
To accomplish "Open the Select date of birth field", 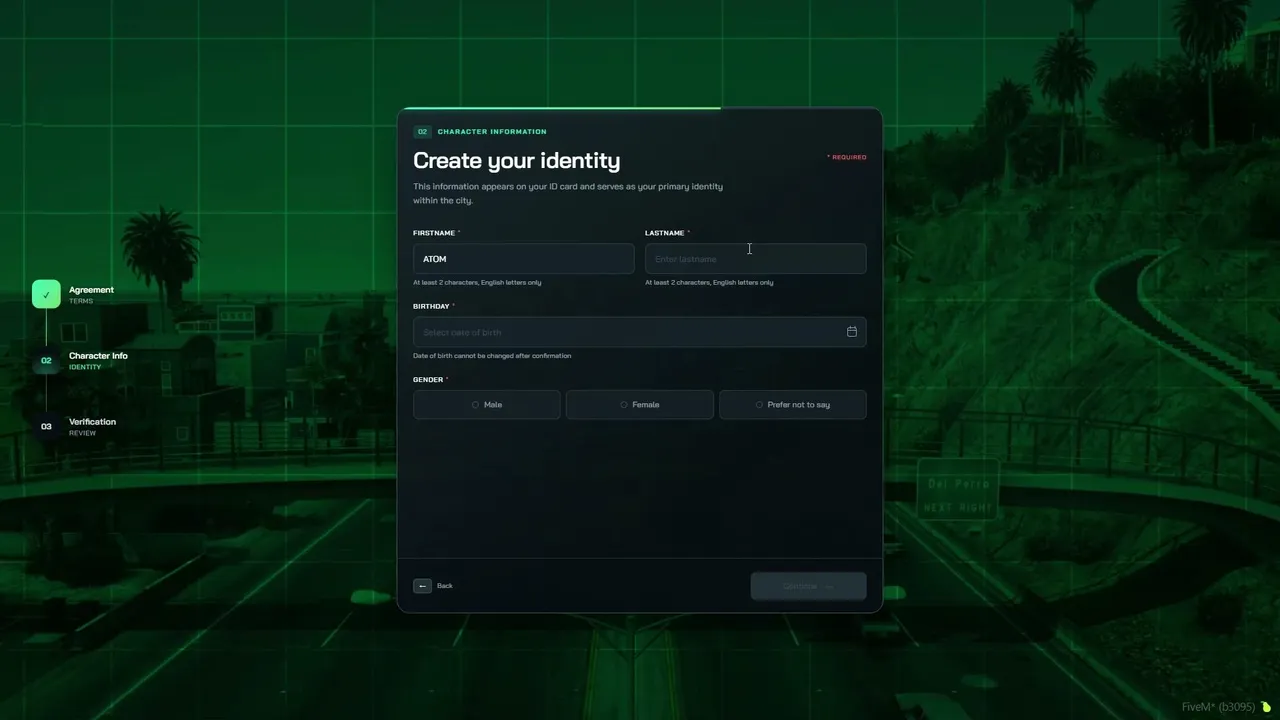I will point(640,332).
